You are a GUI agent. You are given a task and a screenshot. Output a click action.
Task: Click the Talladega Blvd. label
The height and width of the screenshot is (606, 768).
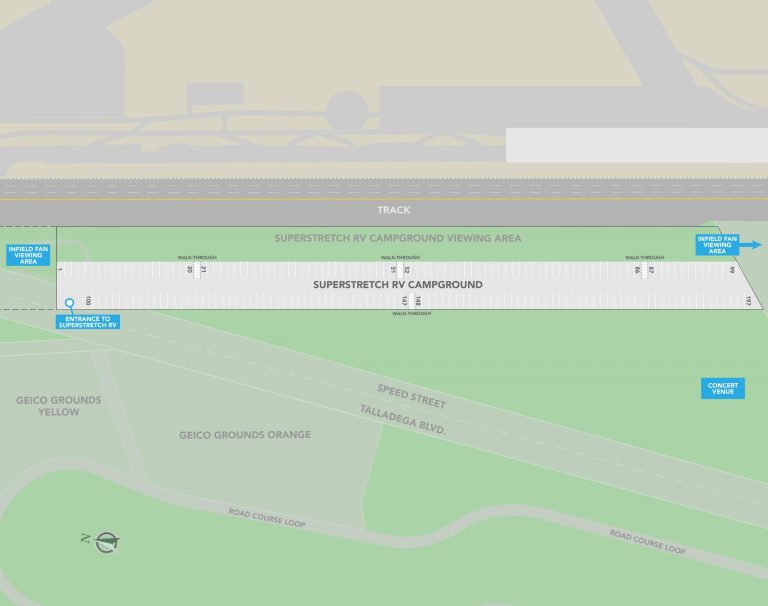tap(403, 420)
